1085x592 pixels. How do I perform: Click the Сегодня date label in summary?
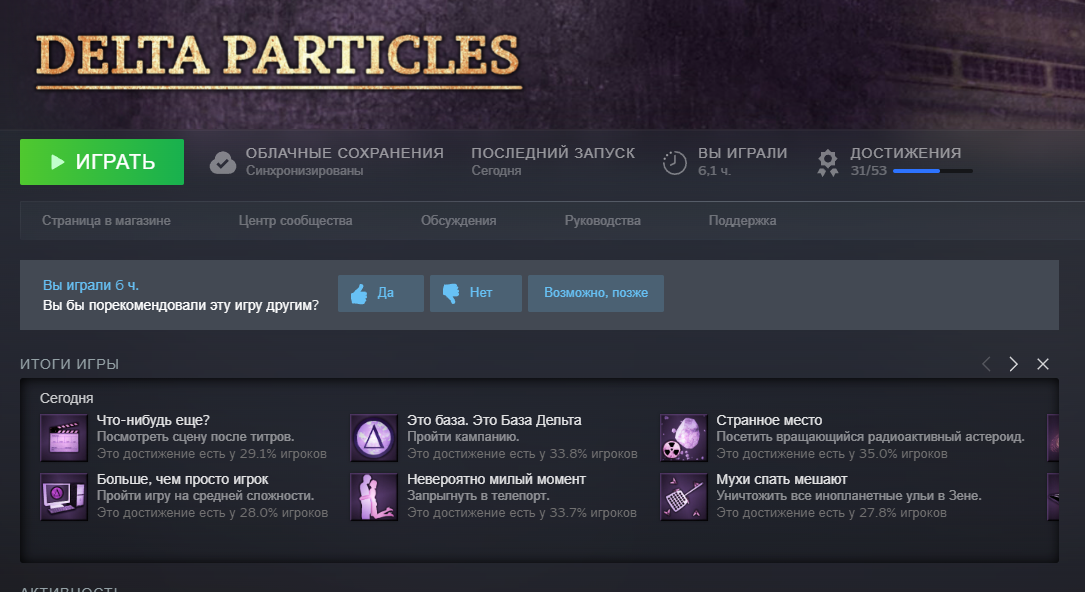(66, 398)
